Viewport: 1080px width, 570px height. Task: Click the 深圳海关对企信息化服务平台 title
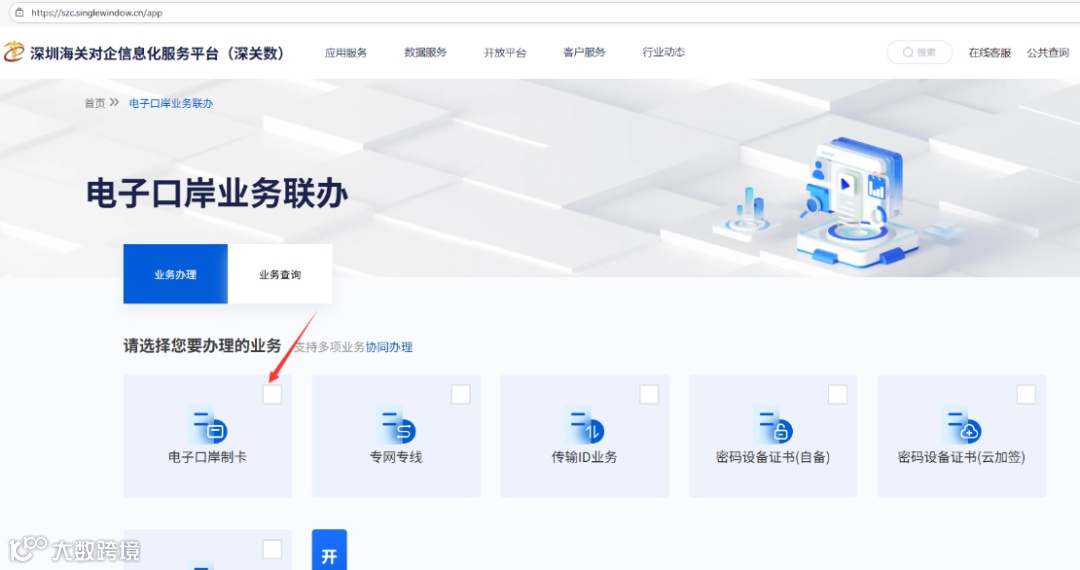pos(157,53)
